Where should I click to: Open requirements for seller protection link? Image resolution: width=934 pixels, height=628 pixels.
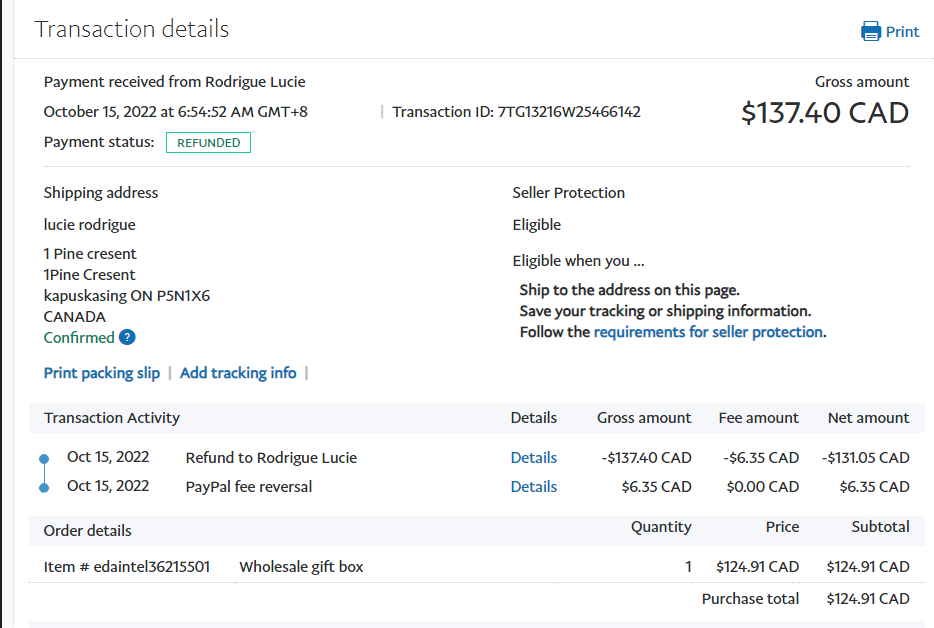pyautogui.click(x=708, y=332)
